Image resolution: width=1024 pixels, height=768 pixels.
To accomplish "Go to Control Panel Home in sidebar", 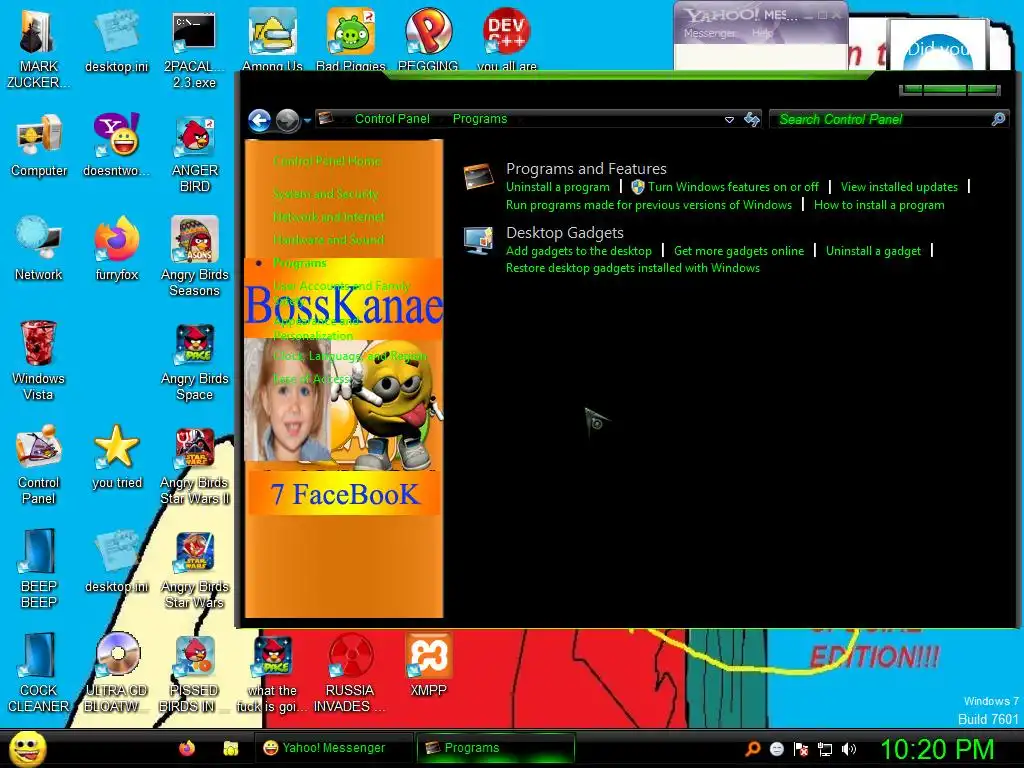I will coord(327,161).
